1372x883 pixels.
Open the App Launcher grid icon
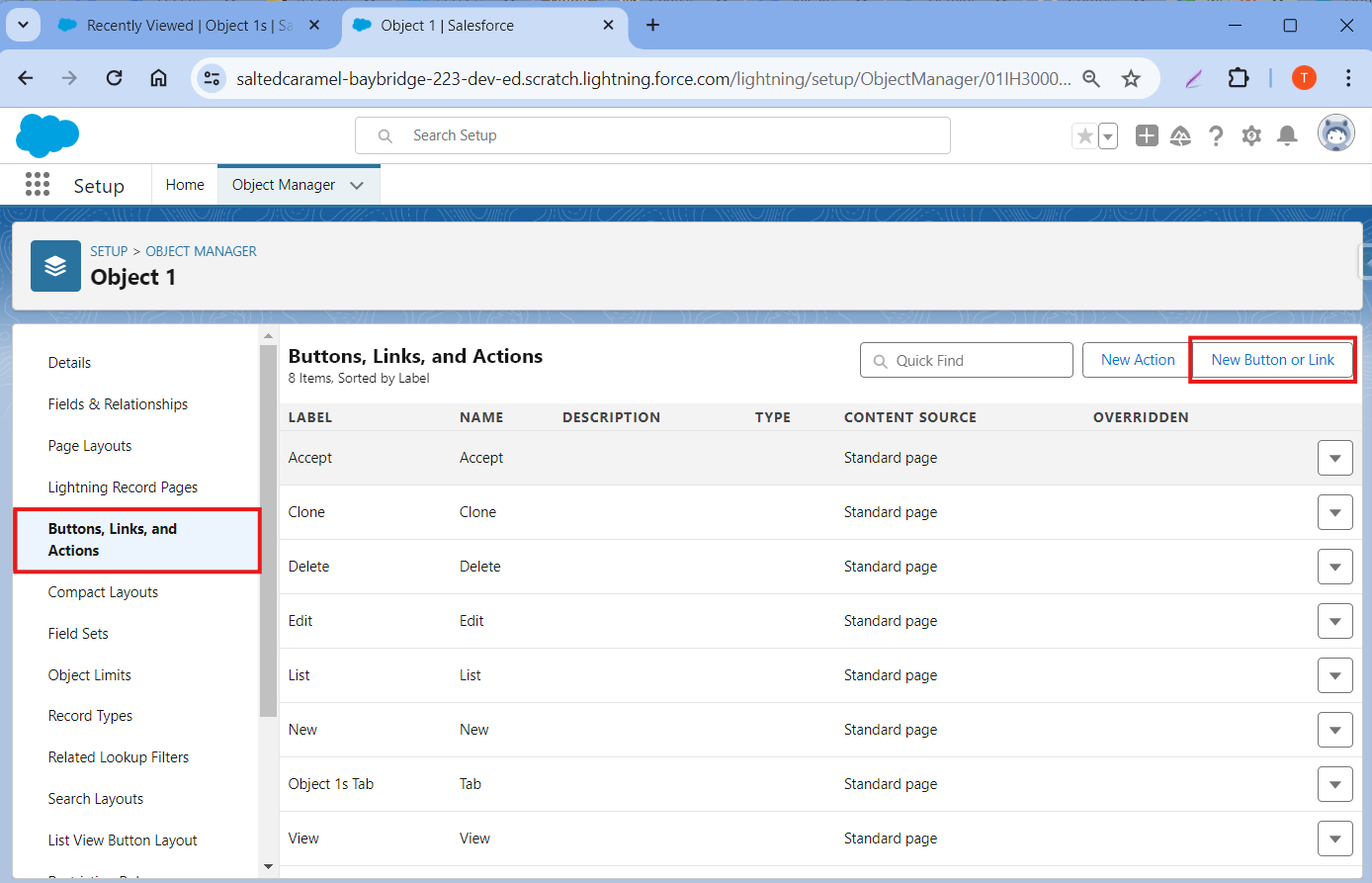38,185
